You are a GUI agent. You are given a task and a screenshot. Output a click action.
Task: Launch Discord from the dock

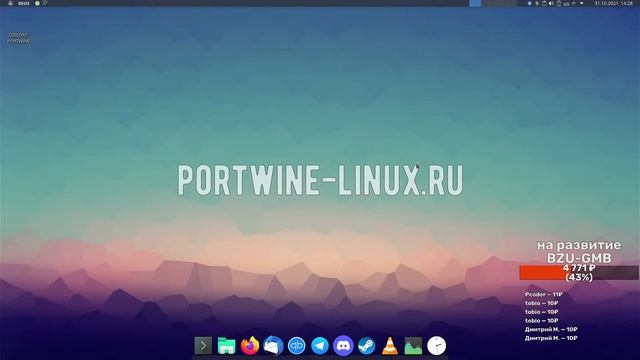click(343, 346)
